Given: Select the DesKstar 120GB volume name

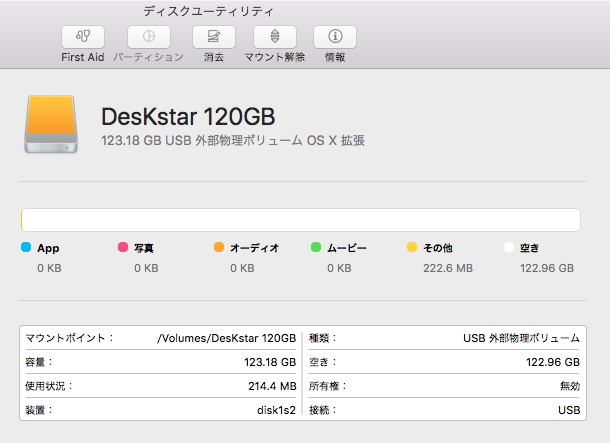Looking at the screenshot, I should [188, 116].
